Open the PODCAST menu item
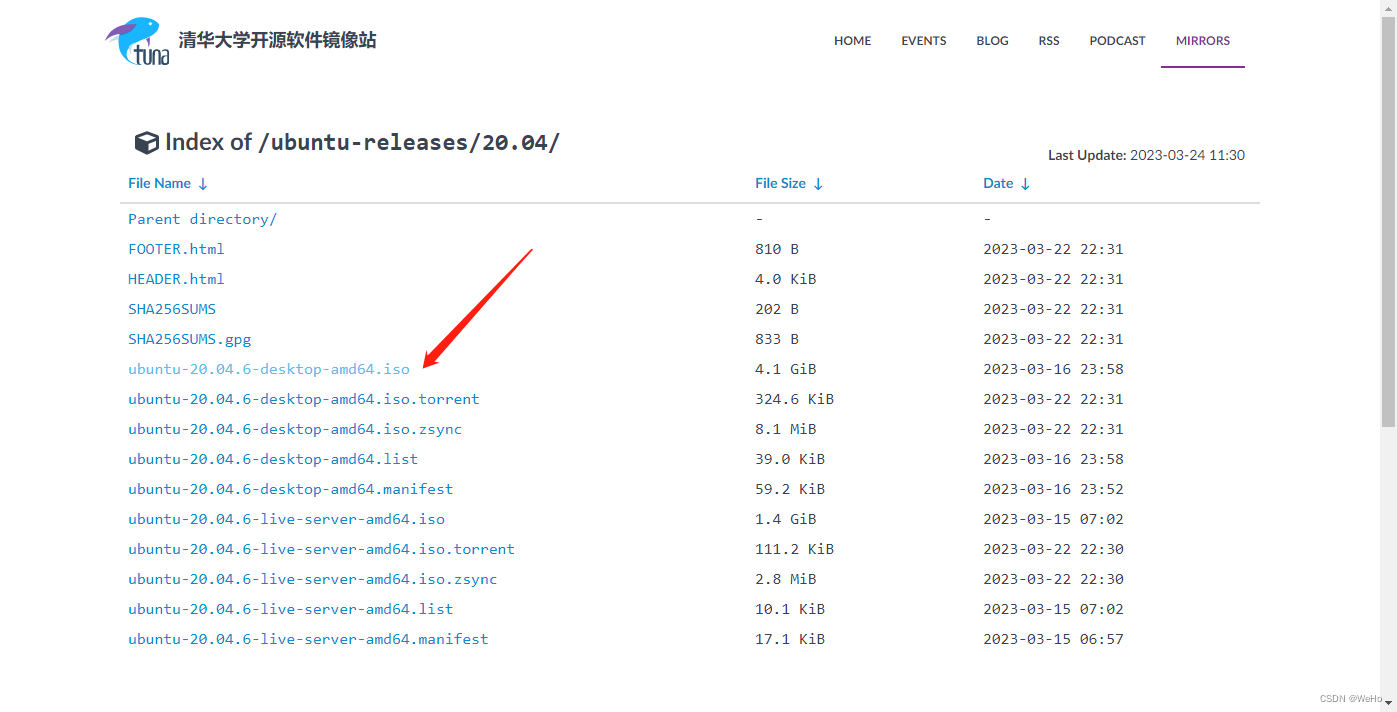 [1118, 41]
